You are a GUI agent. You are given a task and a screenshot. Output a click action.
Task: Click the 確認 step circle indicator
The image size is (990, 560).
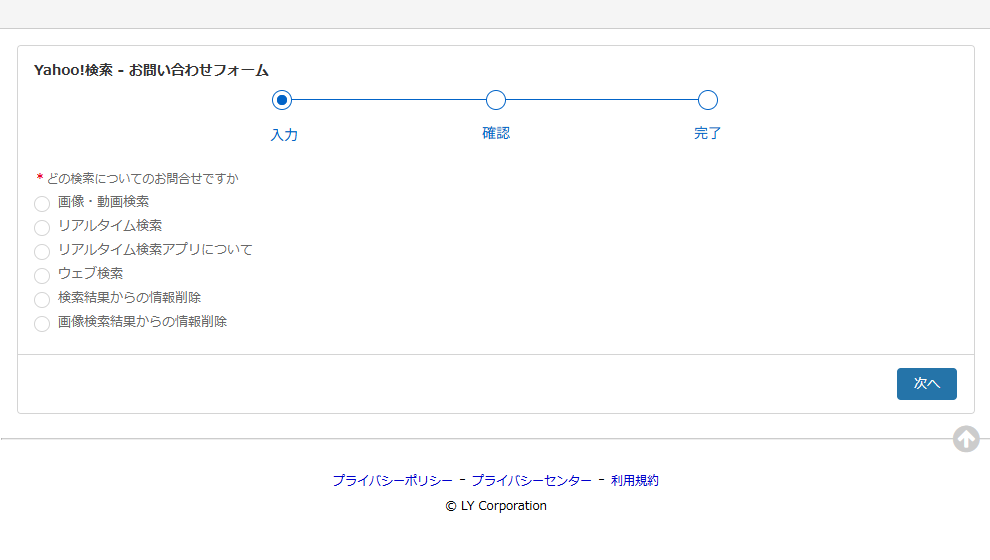(x=495, y=100)
